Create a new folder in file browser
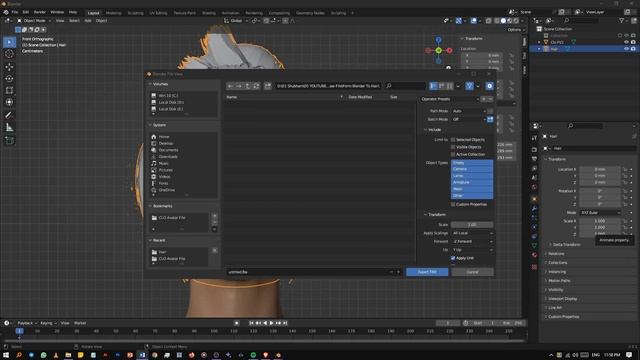The image size is (640, 360). point(268,86)
